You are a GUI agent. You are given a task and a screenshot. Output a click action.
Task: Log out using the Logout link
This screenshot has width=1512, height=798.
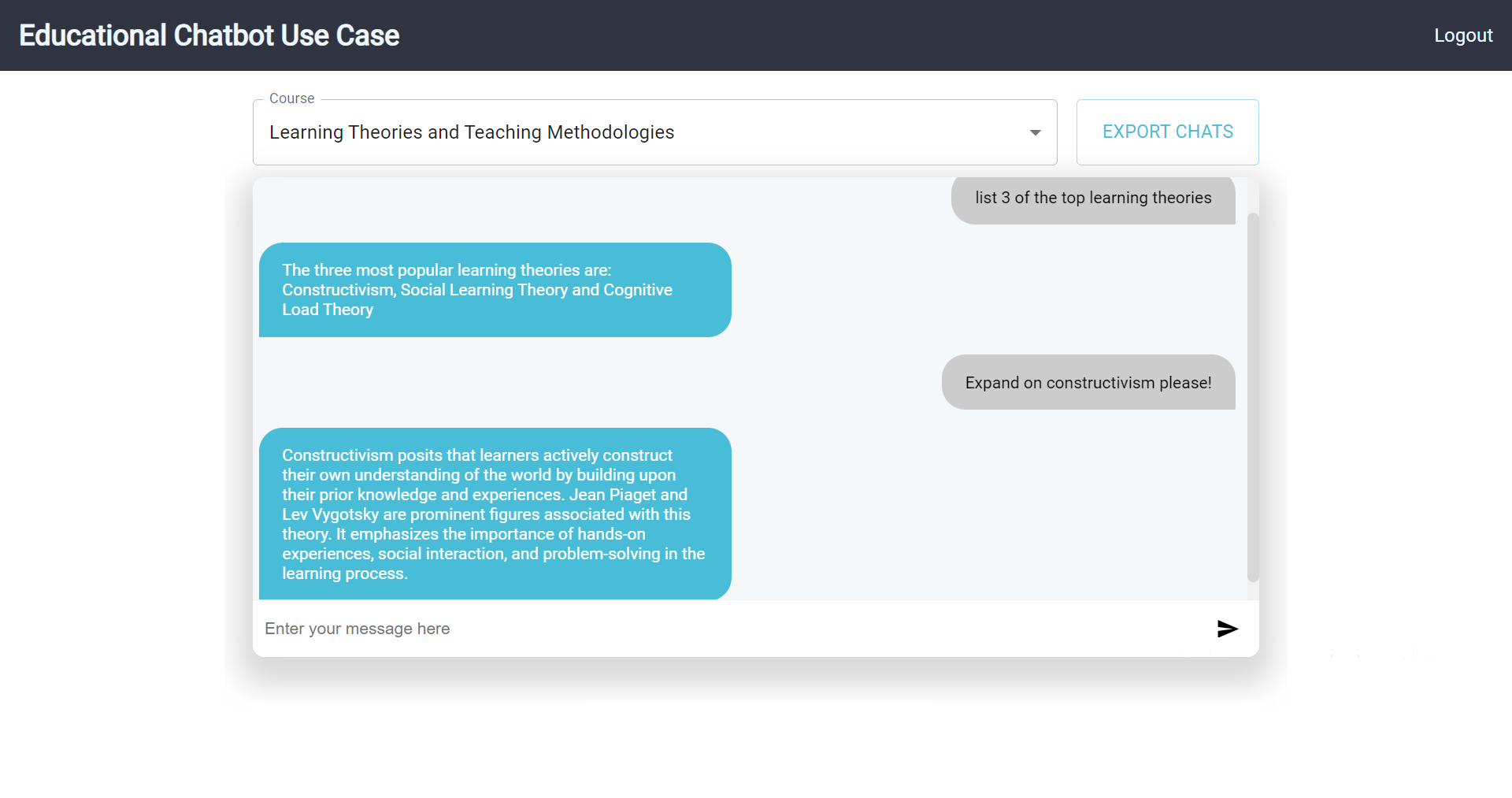coord(1463,35)
